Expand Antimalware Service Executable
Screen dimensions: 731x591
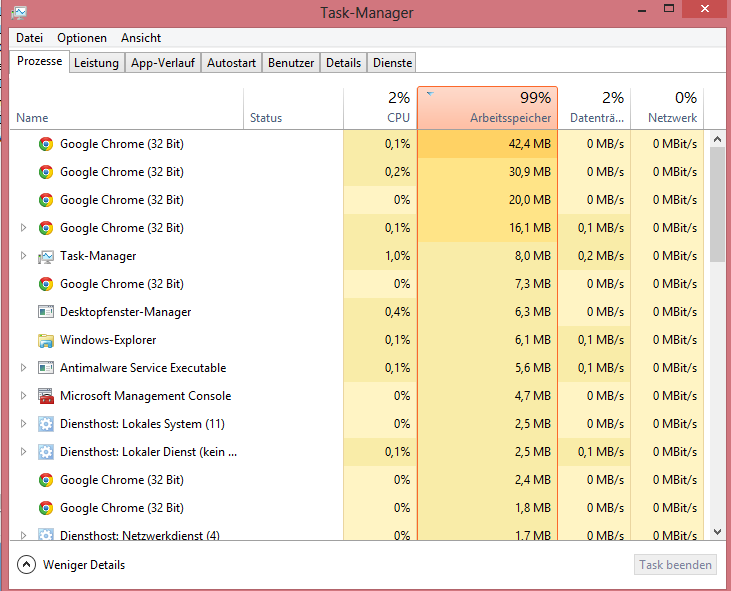pyautogui.click(x=23, y=368)
